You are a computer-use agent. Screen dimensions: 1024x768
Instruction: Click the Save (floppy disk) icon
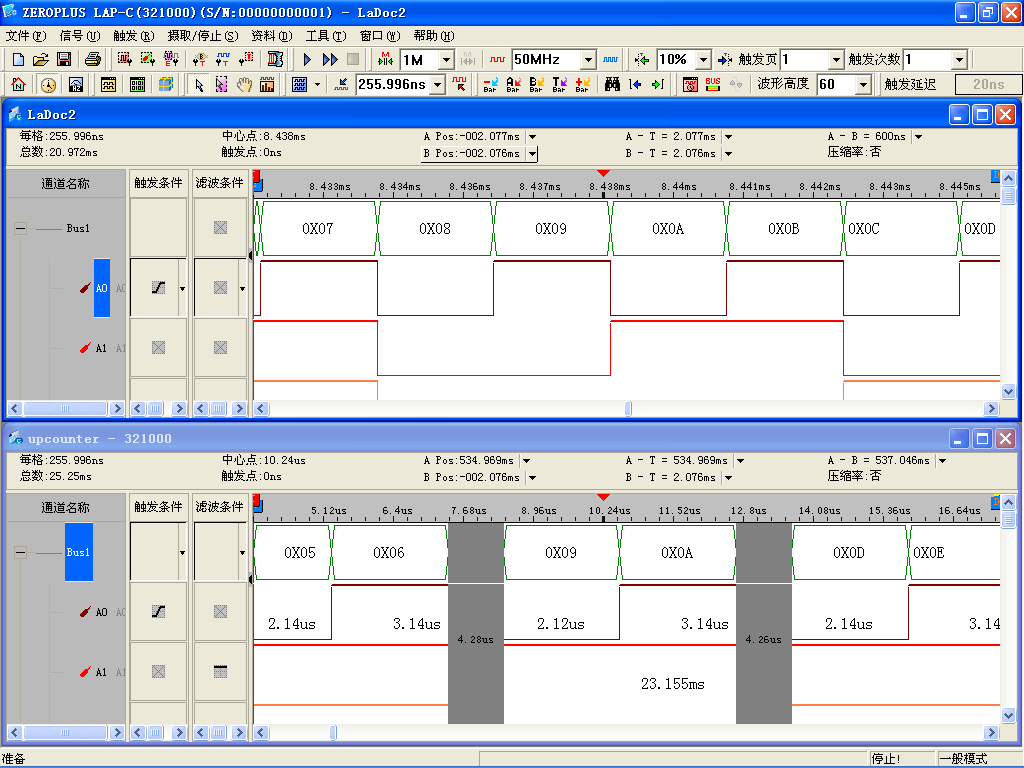[63, 60]
